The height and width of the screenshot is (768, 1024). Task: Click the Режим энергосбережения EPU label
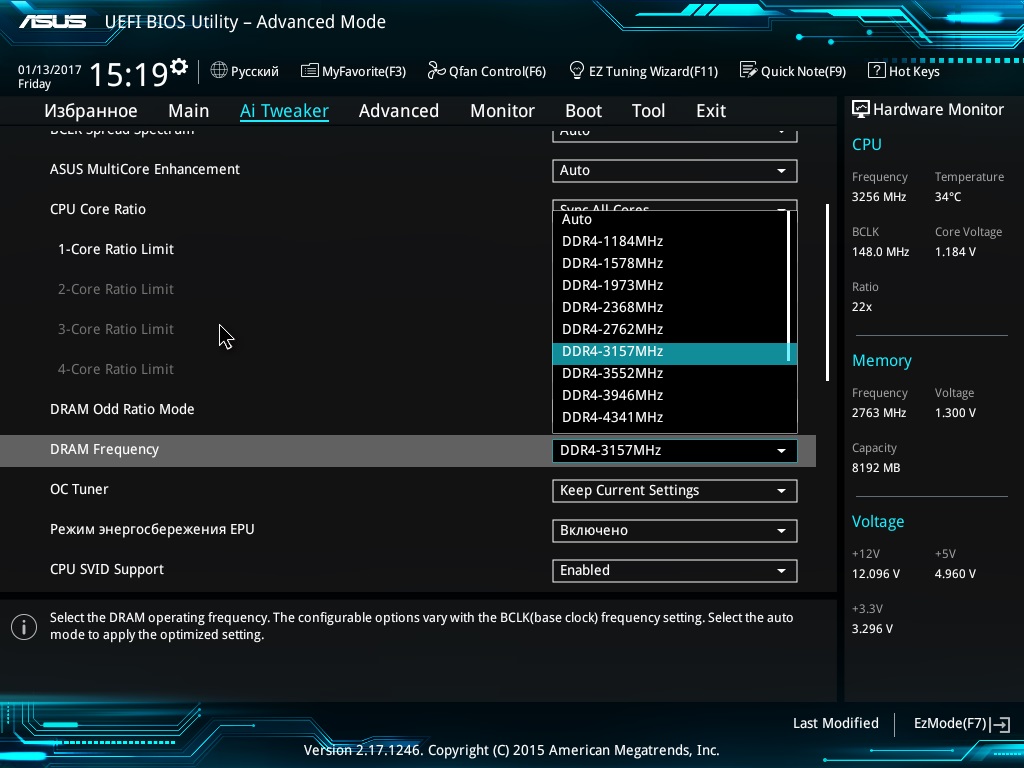point(152,529)
